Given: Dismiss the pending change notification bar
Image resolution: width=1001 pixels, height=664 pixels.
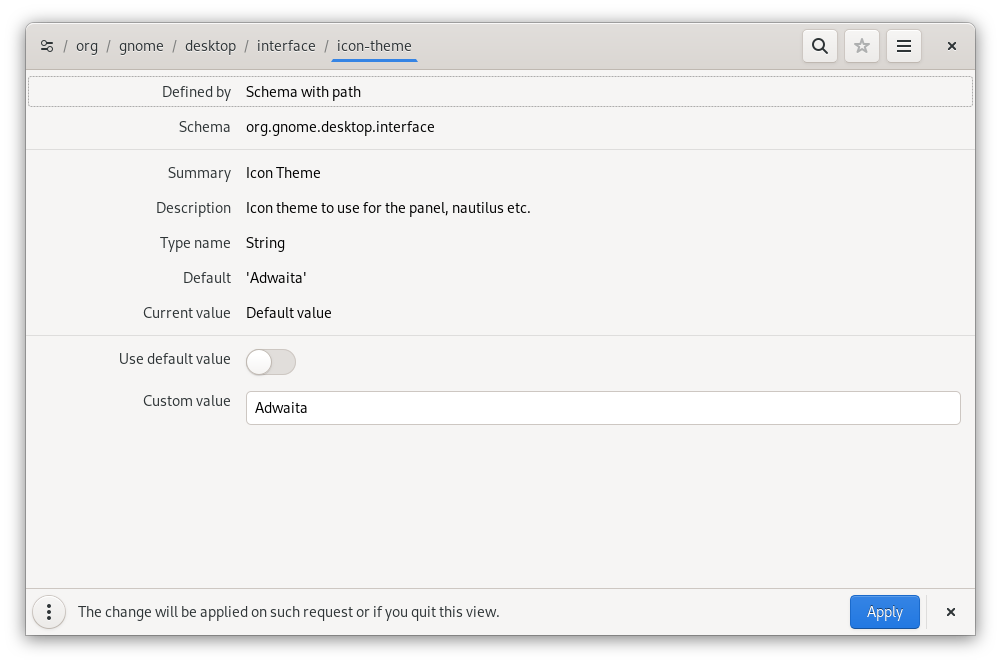Looking at the screenshot, I should [x=951, y=612].
